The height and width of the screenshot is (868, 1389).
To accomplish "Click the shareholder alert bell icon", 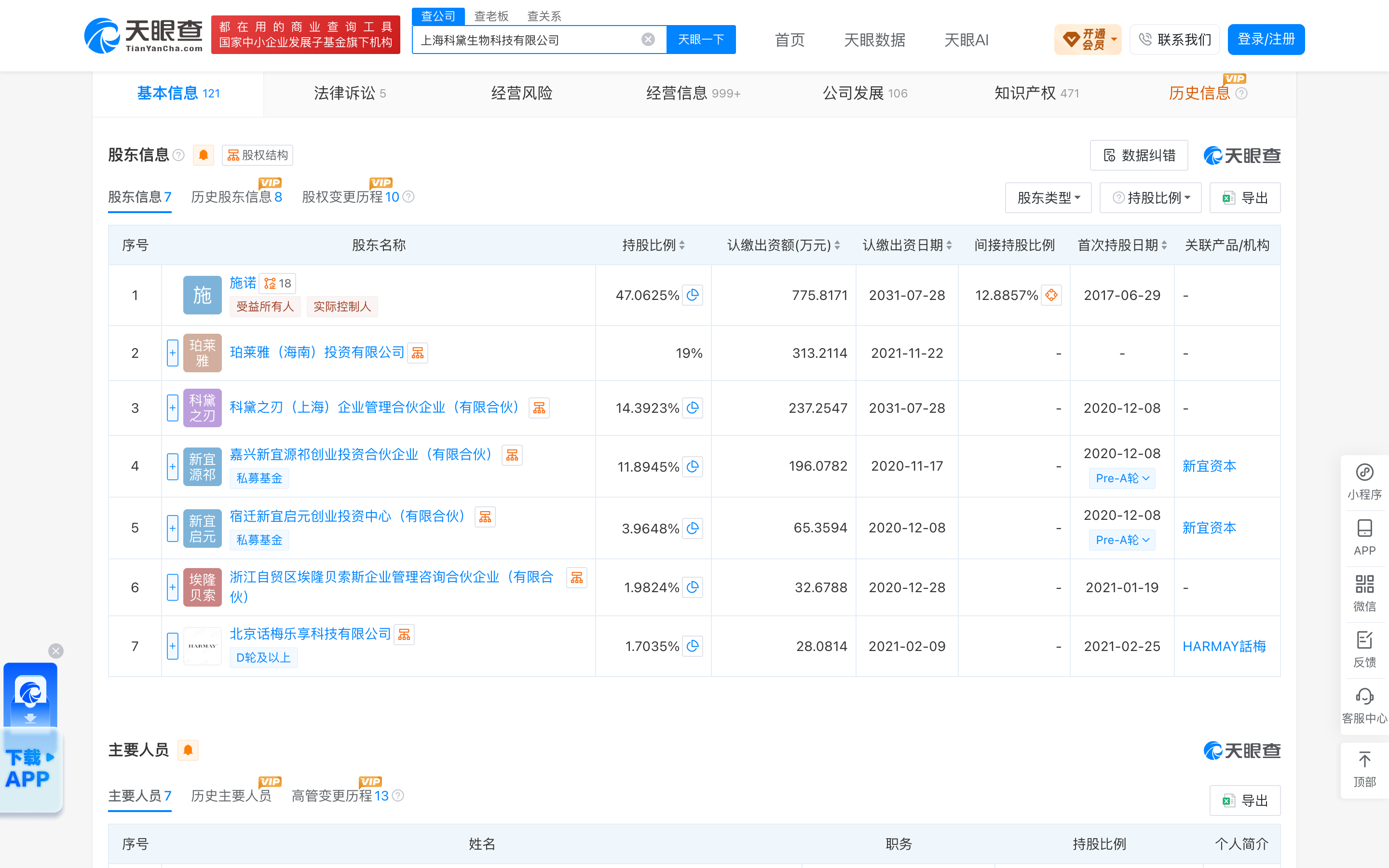I will (x=203, y=155).
